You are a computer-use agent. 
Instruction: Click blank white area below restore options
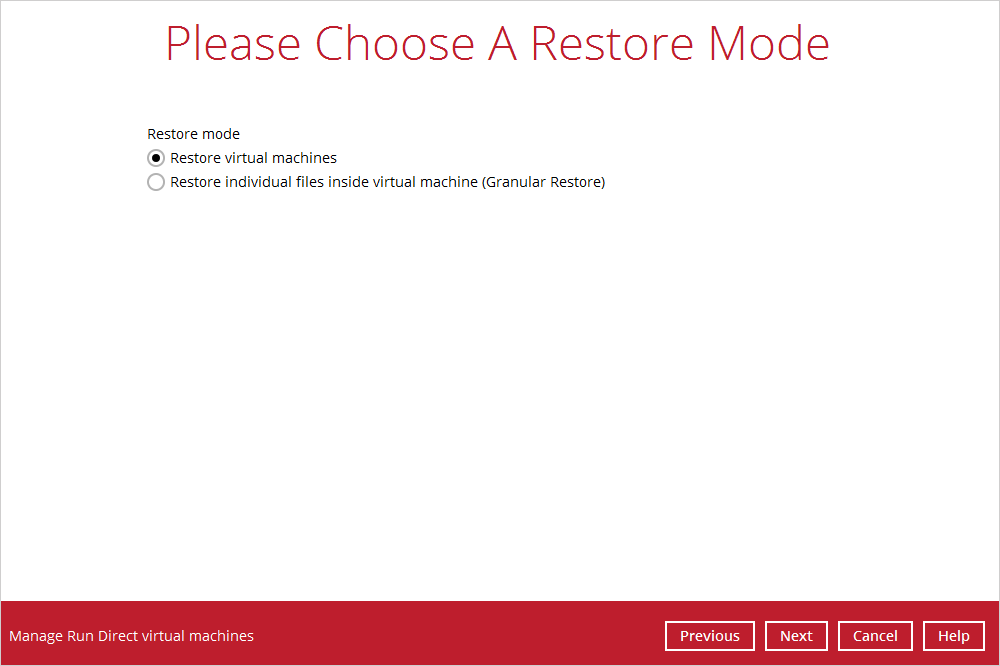coord(500,400)
